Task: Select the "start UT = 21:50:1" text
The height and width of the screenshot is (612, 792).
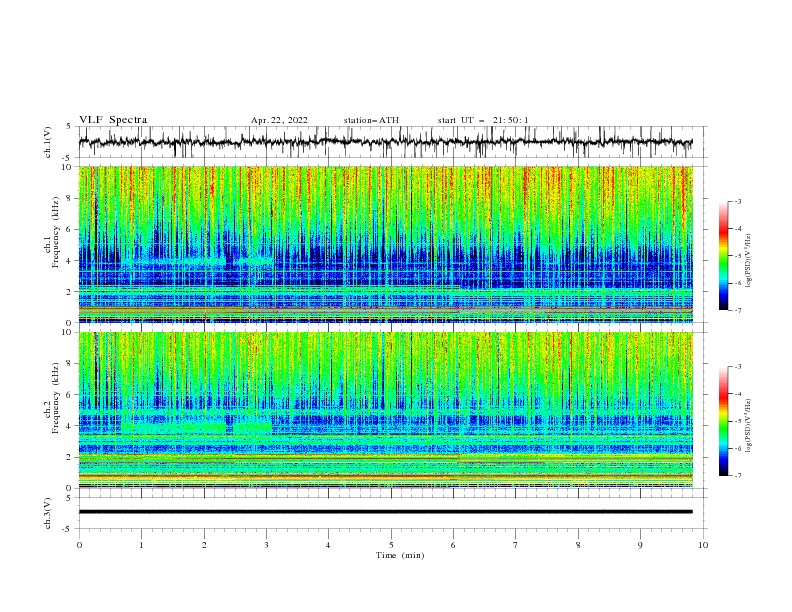Action: [x=483, y=120]
